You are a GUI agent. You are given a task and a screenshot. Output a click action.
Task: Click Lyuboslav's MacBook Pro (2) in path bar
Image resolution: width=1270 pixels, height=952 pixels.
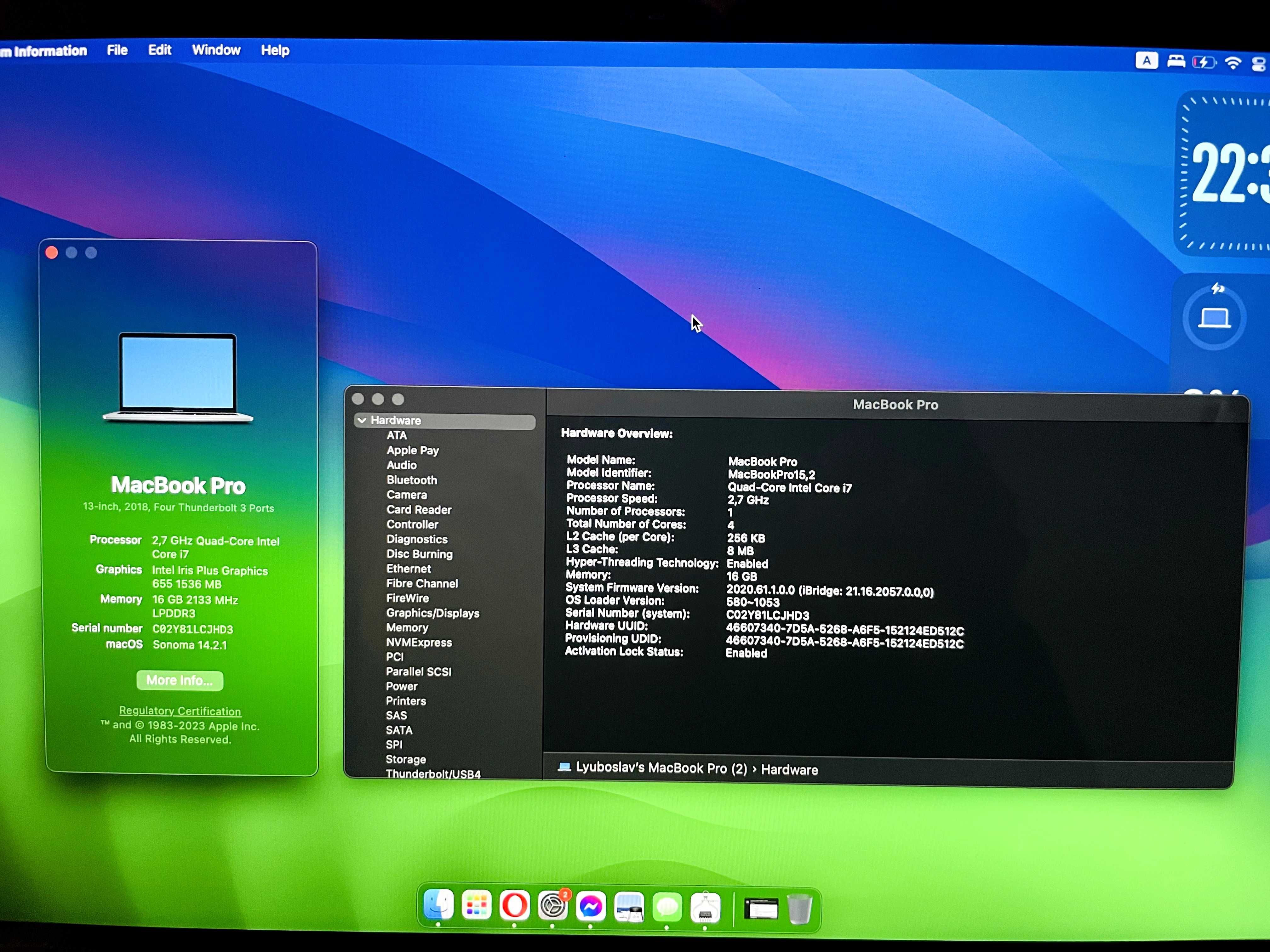661,768
